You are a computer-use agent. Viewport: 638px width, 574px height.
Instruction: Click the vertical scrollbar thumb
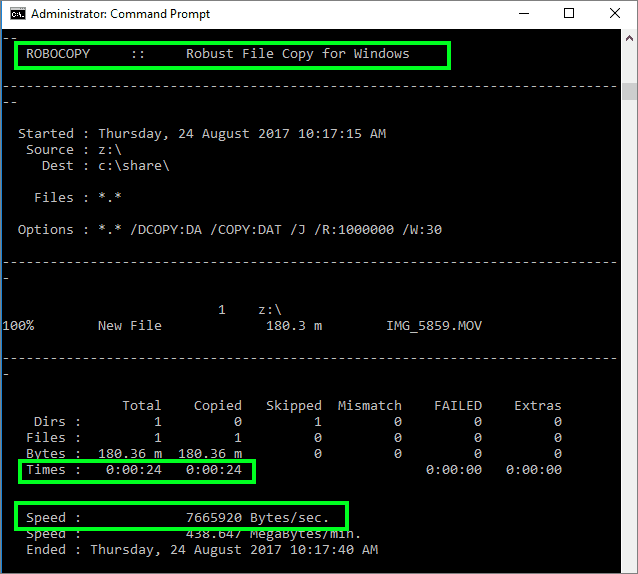(629, 91)
